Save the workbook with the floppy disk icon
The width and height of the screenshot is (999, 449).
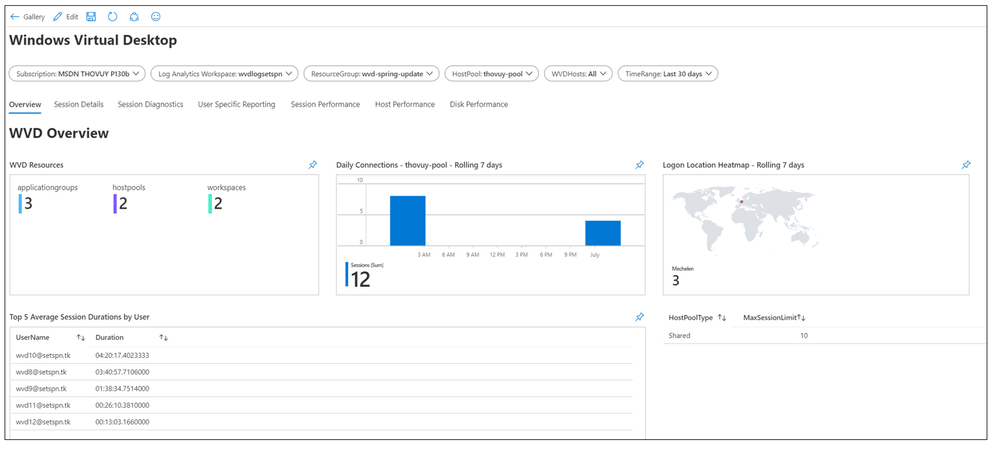click(91, 17)
